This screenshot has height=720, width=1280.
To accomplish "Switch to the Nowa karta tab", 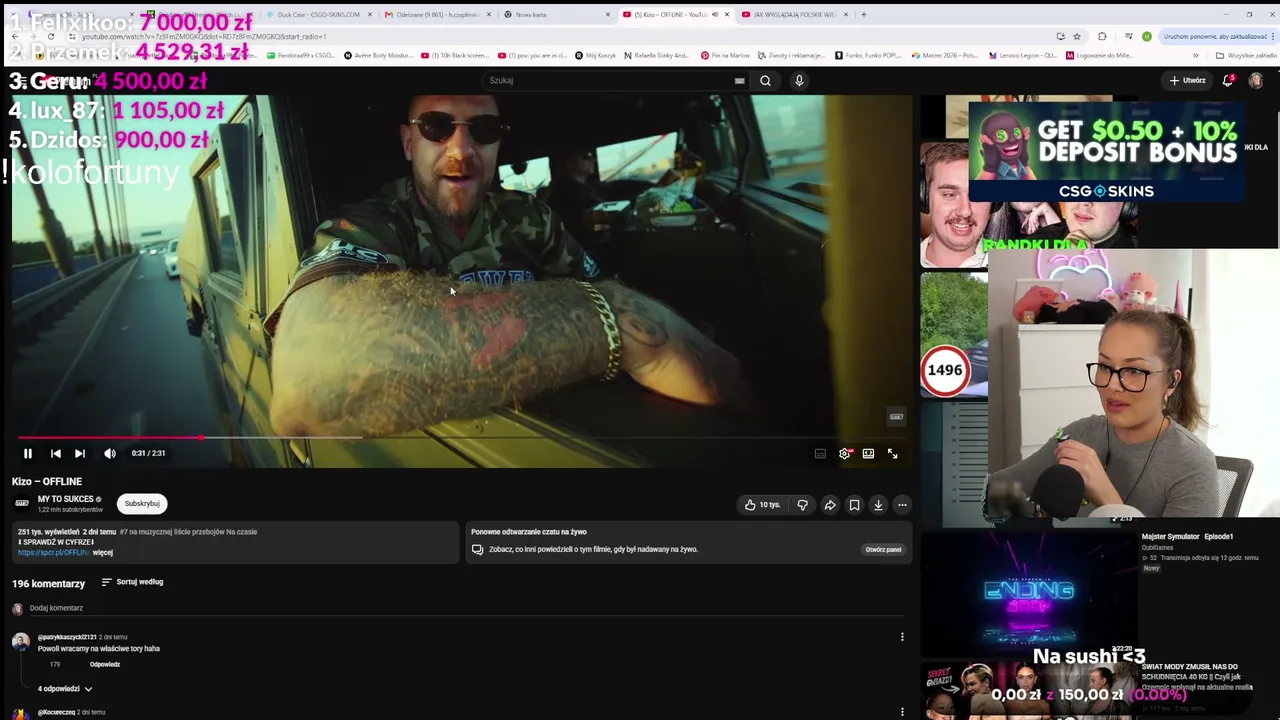I will [555, 15].
